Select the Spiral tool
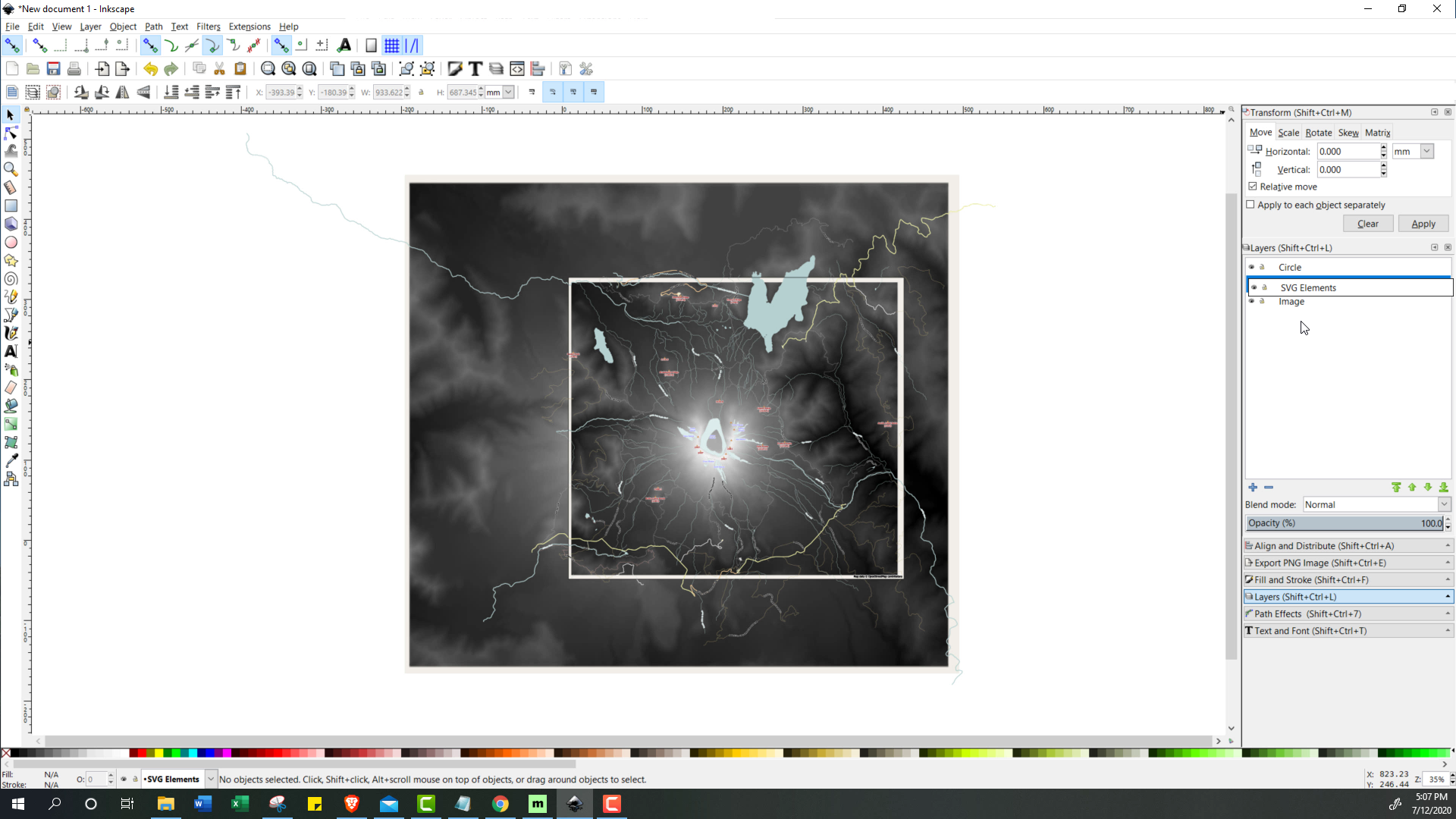Image resolution: width=1456 pixels, height=819 pixels. pyautogui.click(x=11, y=279)
